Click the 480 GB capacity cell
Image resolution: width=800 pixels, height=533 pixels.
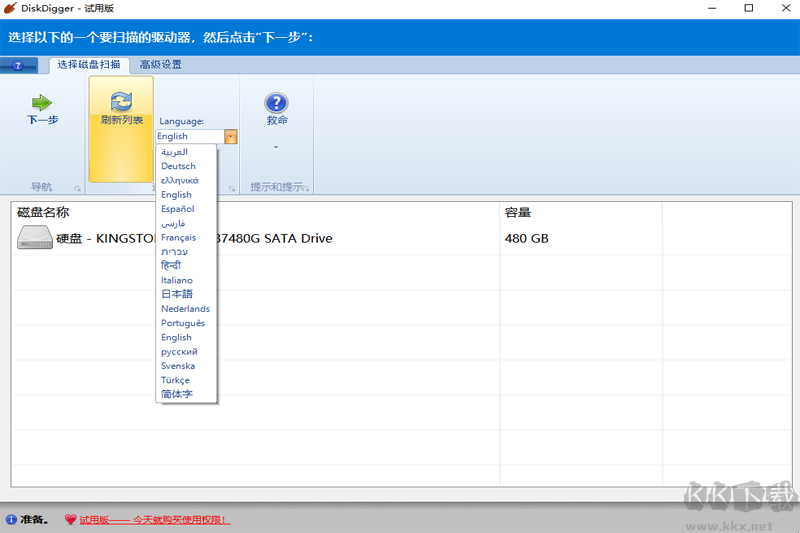pyautogui.click(x=527, y=238)
